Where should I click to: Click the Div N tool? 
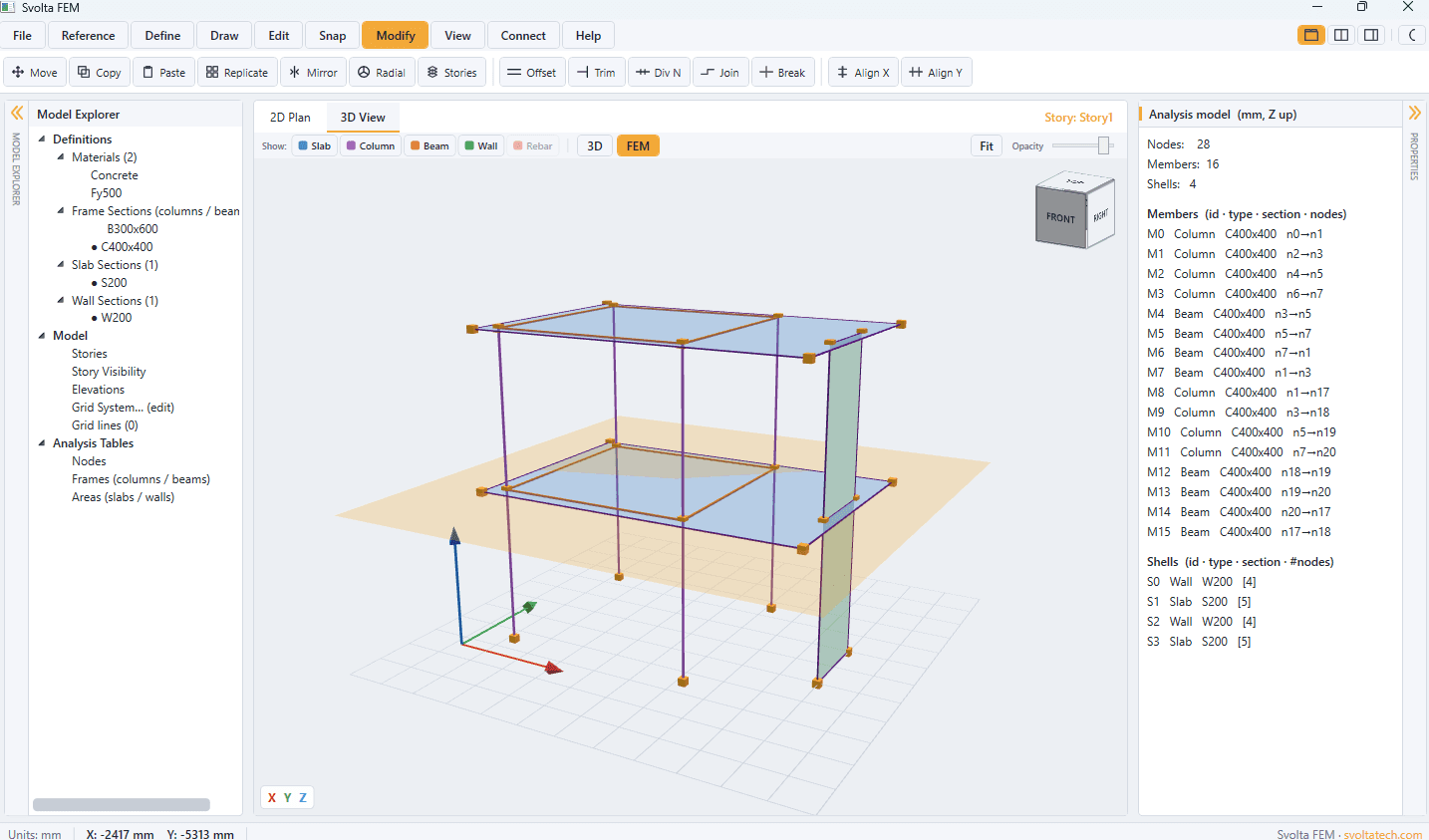coord(659,73)
